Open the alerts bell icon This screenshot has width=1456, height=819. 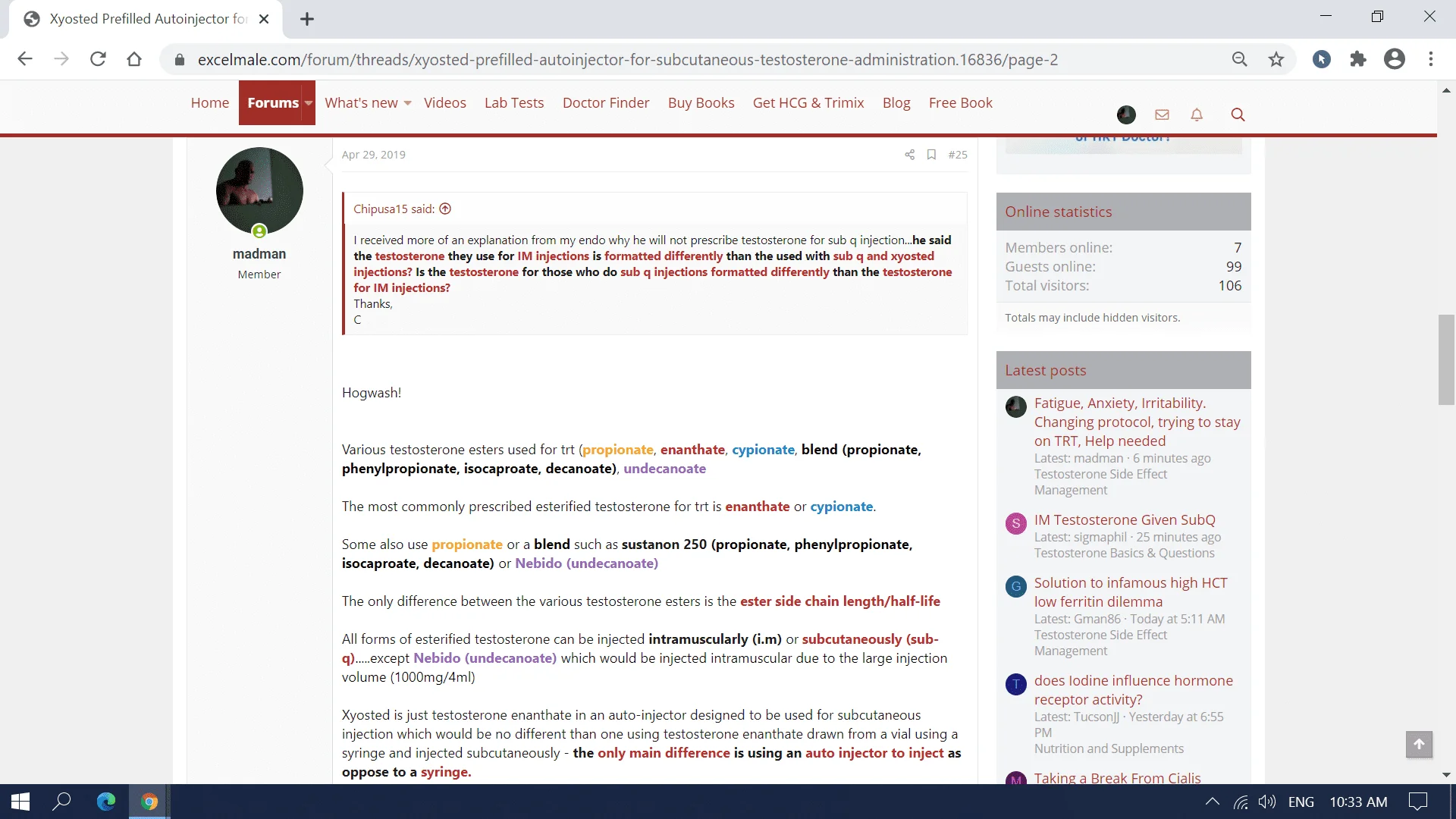click(1197, 115)
